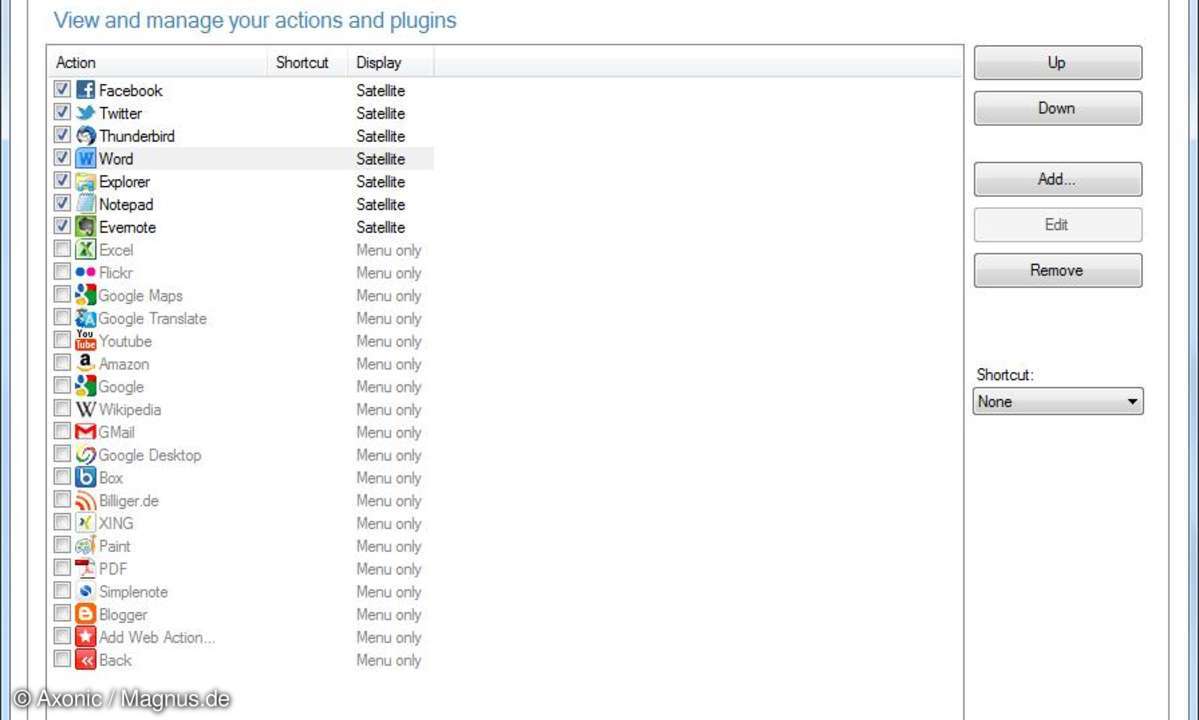
Task: Select the Back action label
Action: (115, 660)
